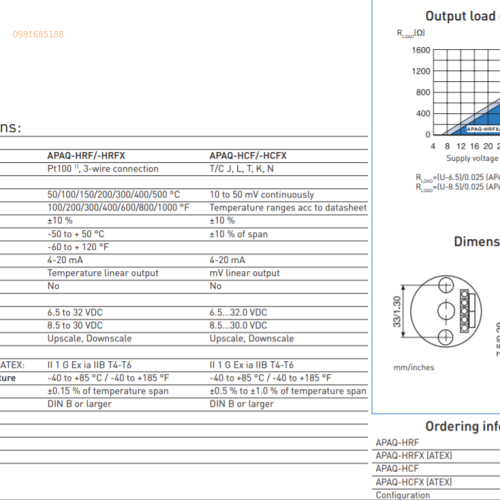Image resolution: width=500 pixels, height=500 pixels.
Task: Click the 16 tick on supply voltage axis
Action: pyautogui.click(x=475, y=146)
